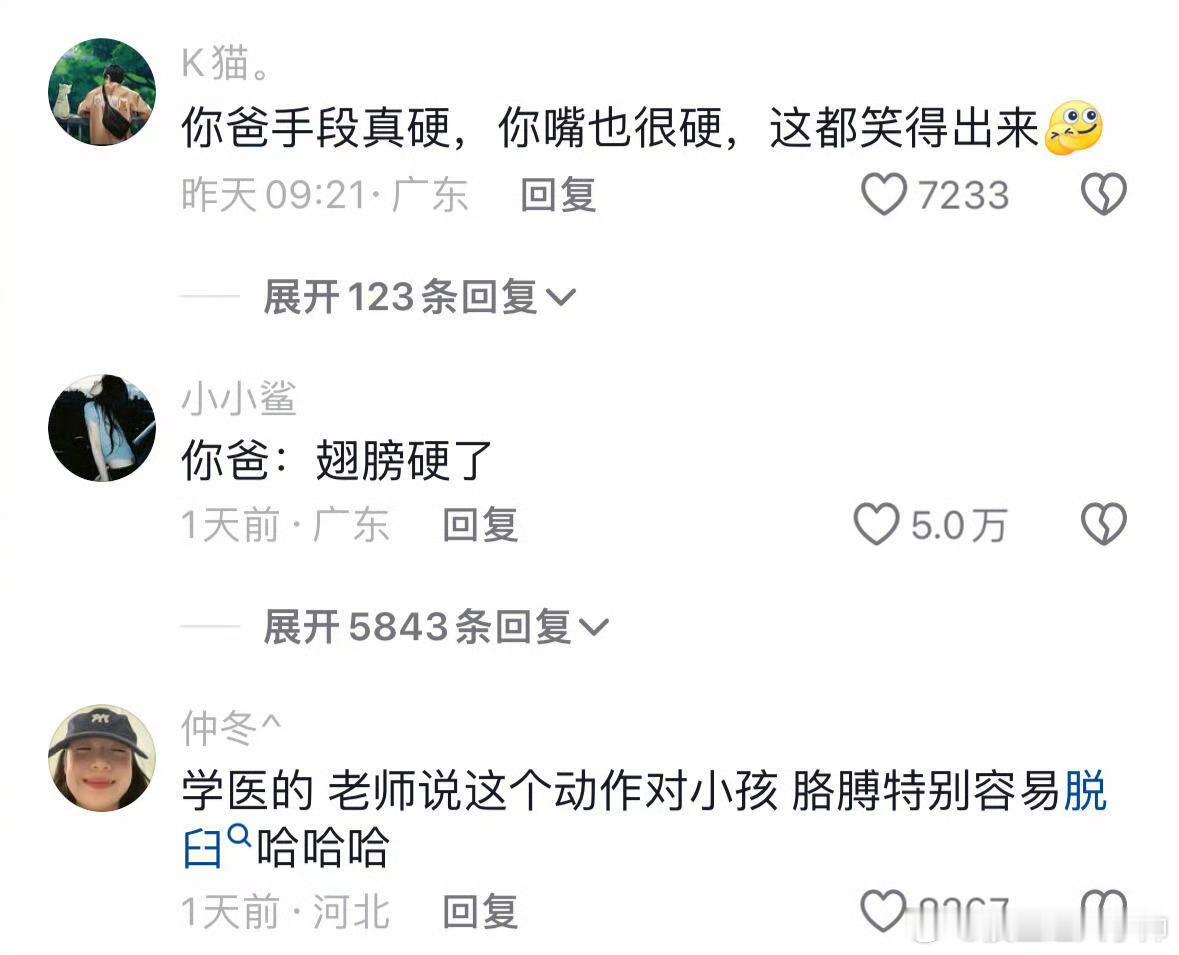Tap the smiling emoji in K猫's comment

click(x=1074, y=128)
